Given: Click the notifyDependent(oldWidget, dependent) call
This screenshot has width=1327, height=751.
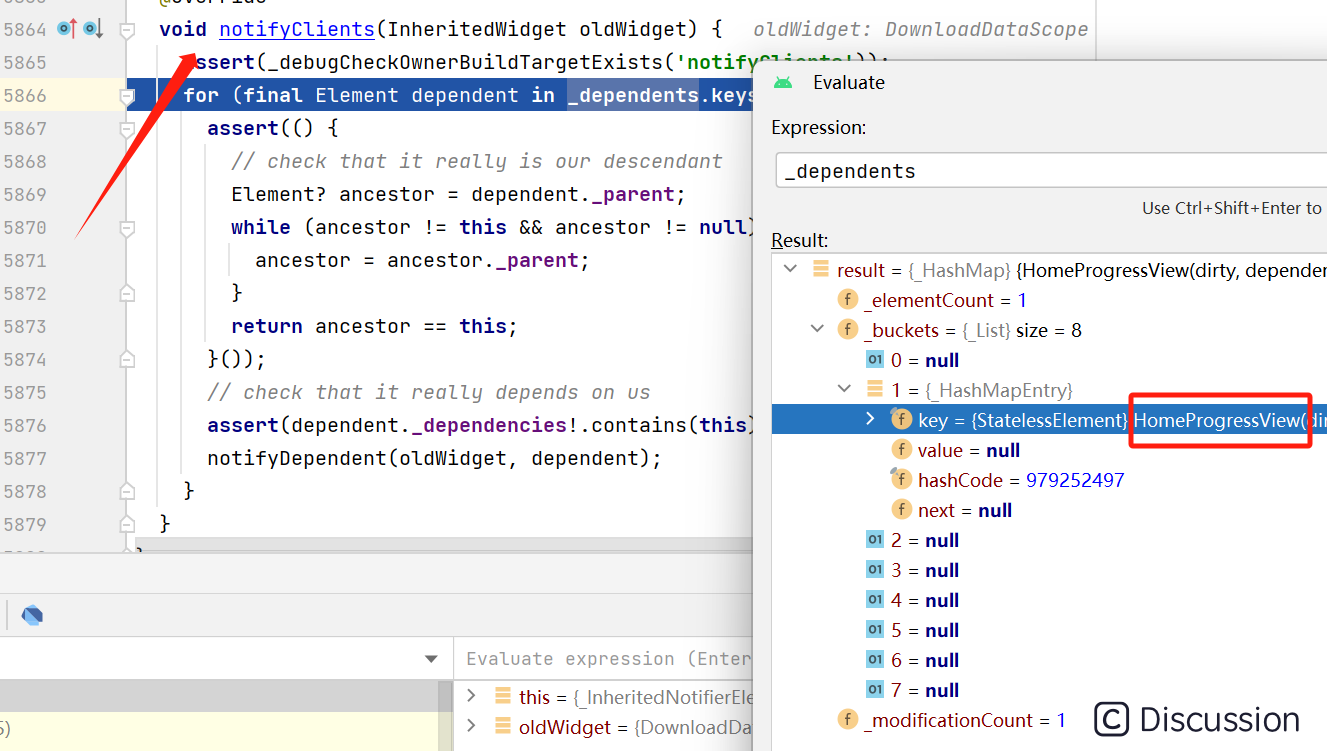Looking at the screenshot, I should 435,459.
